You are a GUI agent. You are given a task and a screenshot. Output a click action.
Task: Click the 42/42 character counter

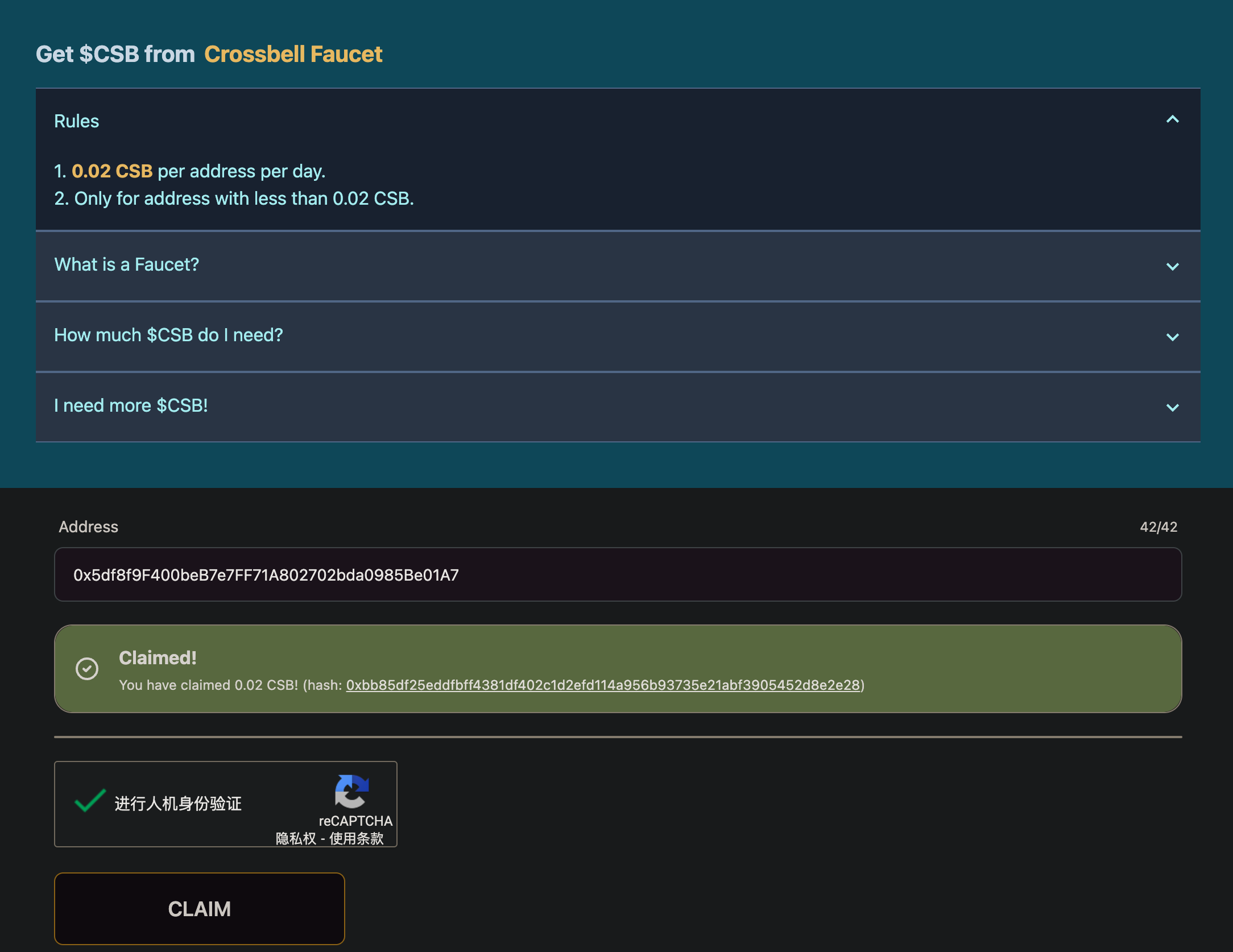click(x=1158, y=527)
